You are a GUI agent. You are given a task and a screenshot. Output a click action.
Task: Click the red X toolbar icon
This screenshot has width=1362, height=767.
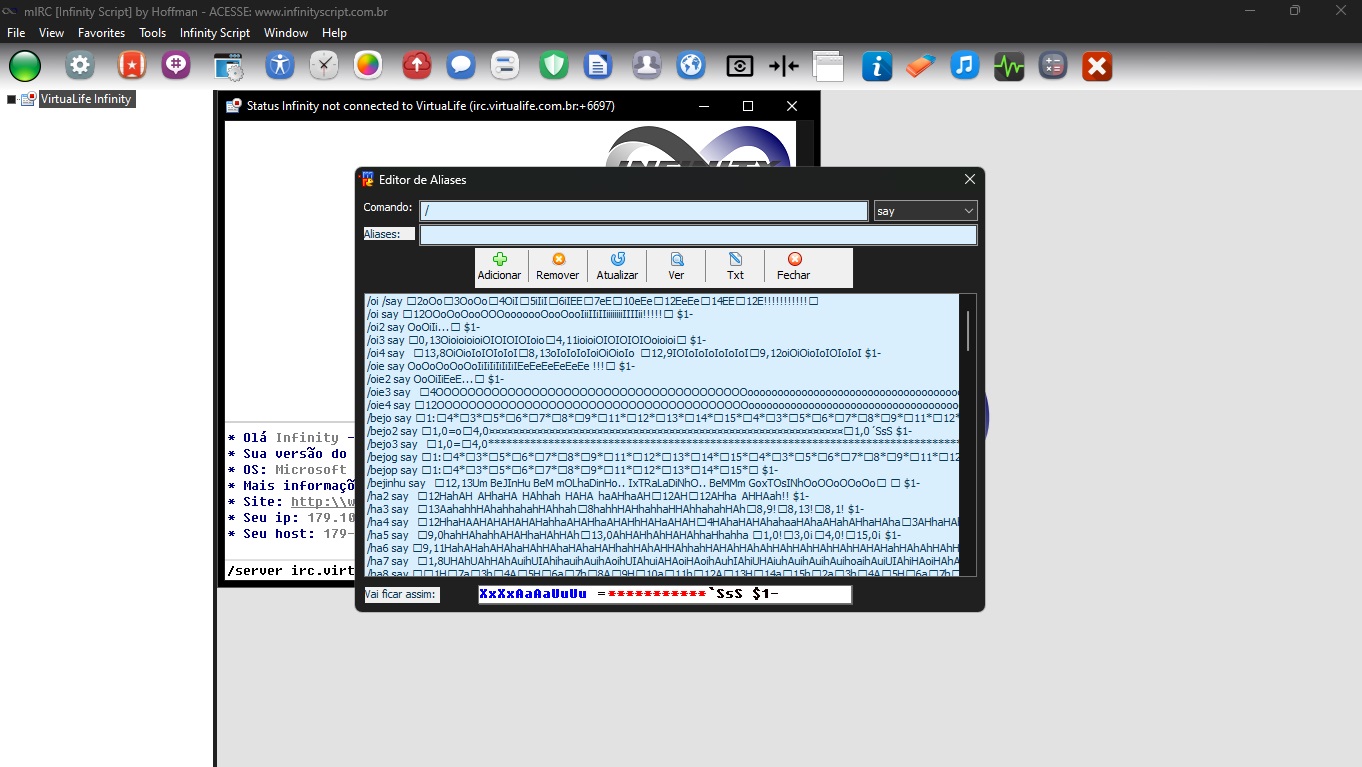point(1097,66)
